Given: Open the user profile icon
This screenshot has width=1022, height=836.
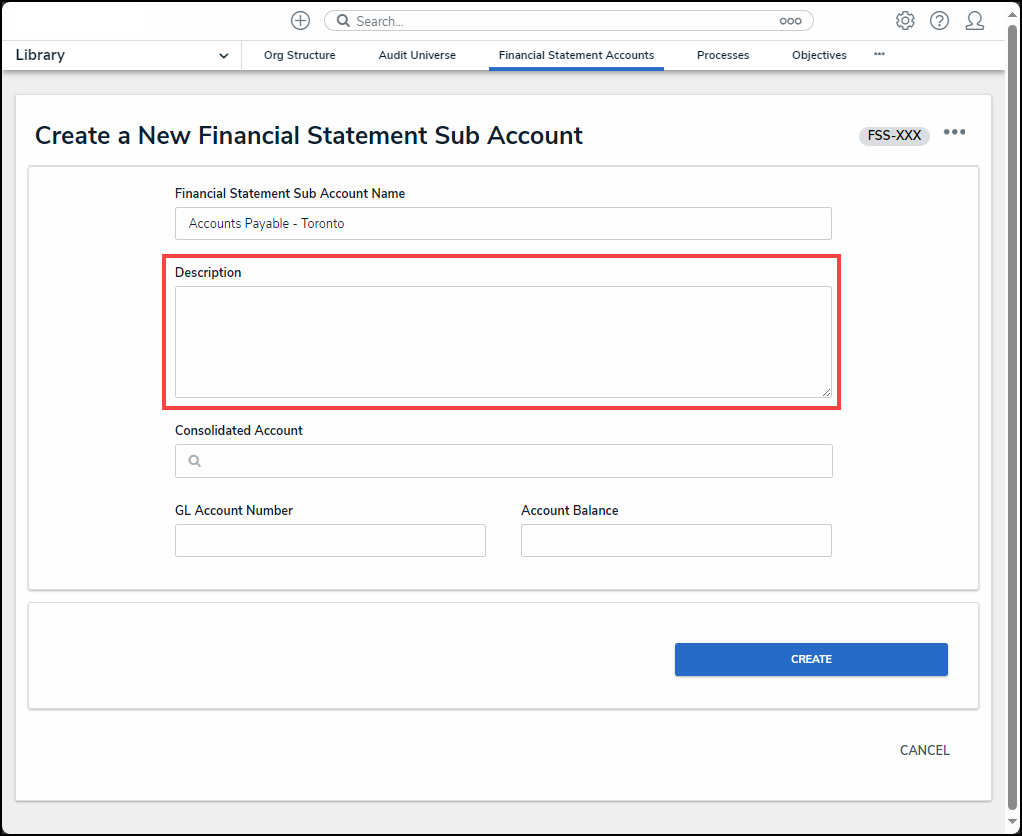Looking at the screenshot, I should point(974,21).
